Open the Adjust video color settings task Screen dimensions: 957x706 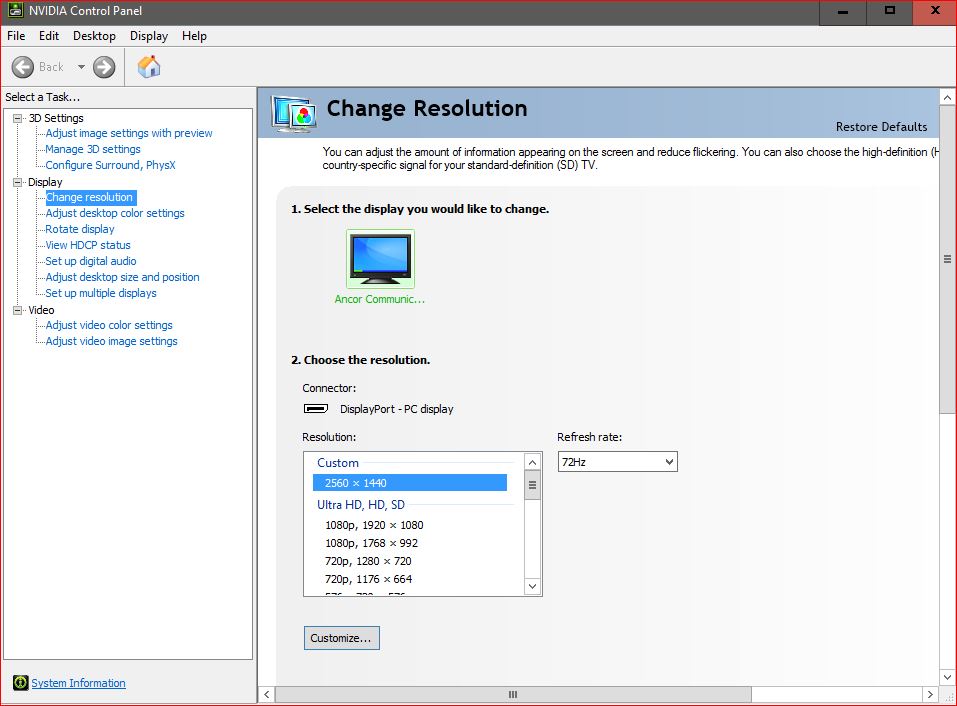[x=108, y=325]
